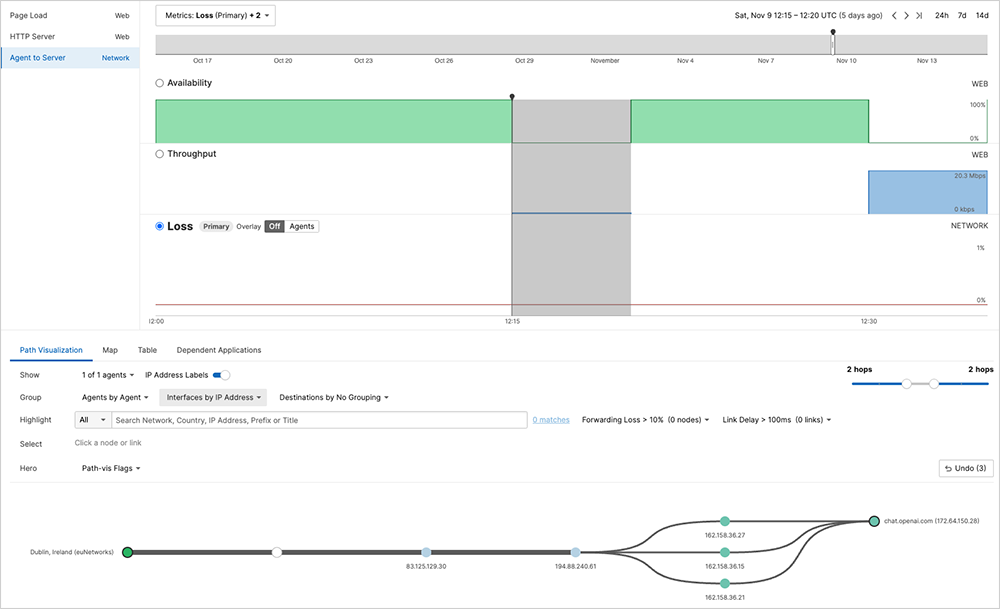
Task: Click the next time interval arrow
Action: coord(906,16)
